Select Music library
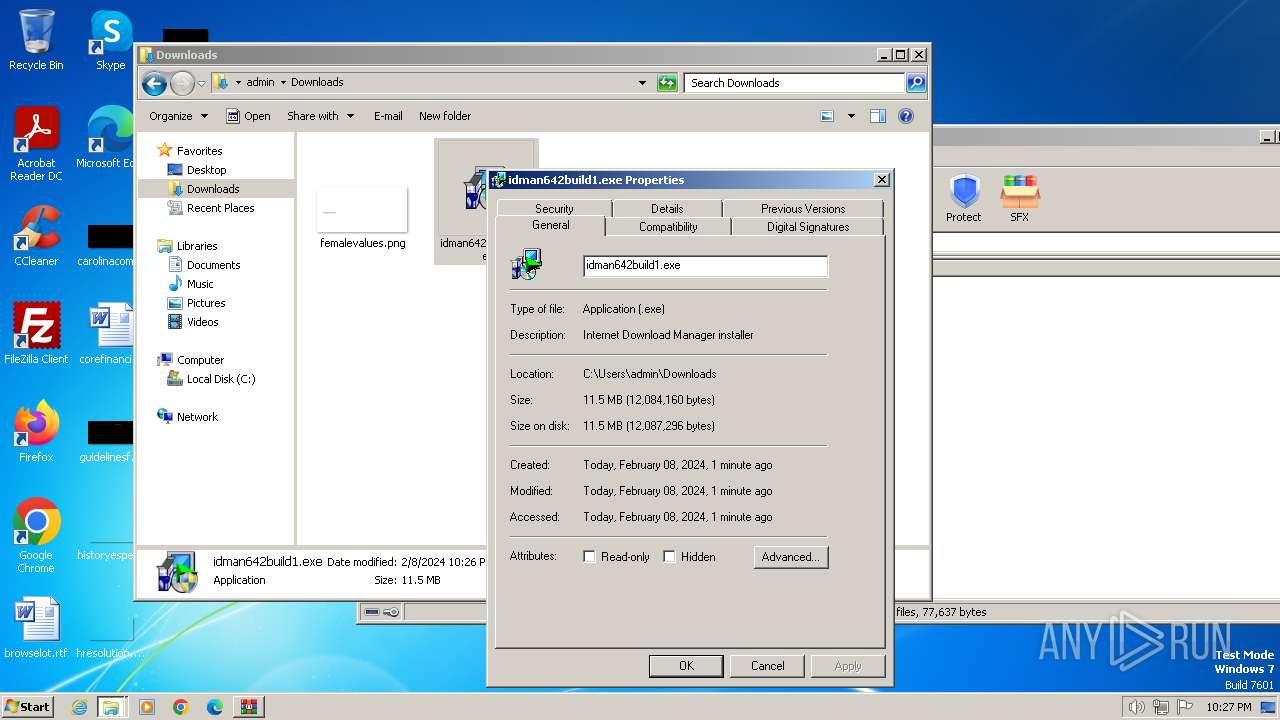 coord(200,284)
